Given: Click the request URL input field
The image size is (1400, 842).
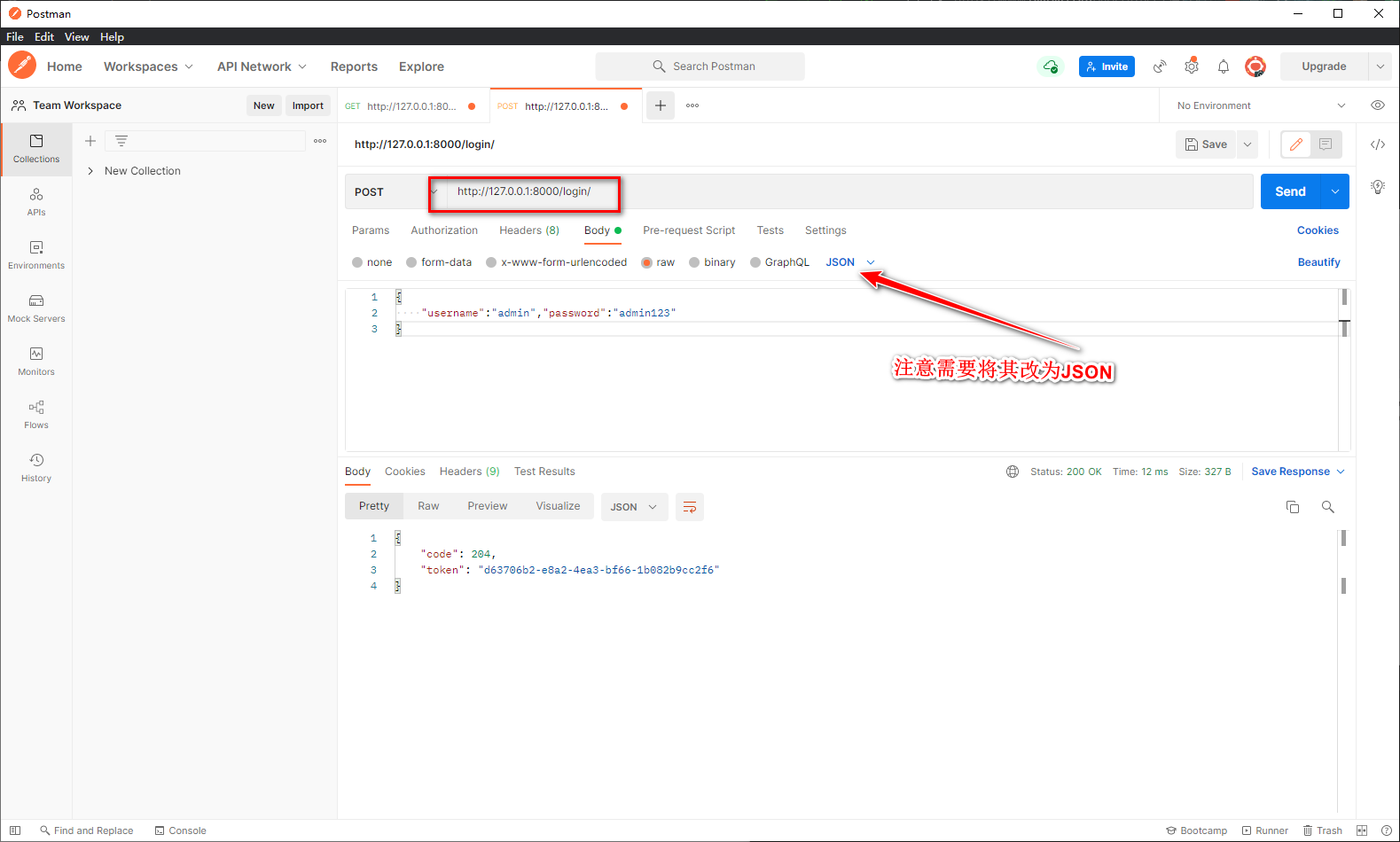Looking at the screenshot, I should (x=849, y=191).
